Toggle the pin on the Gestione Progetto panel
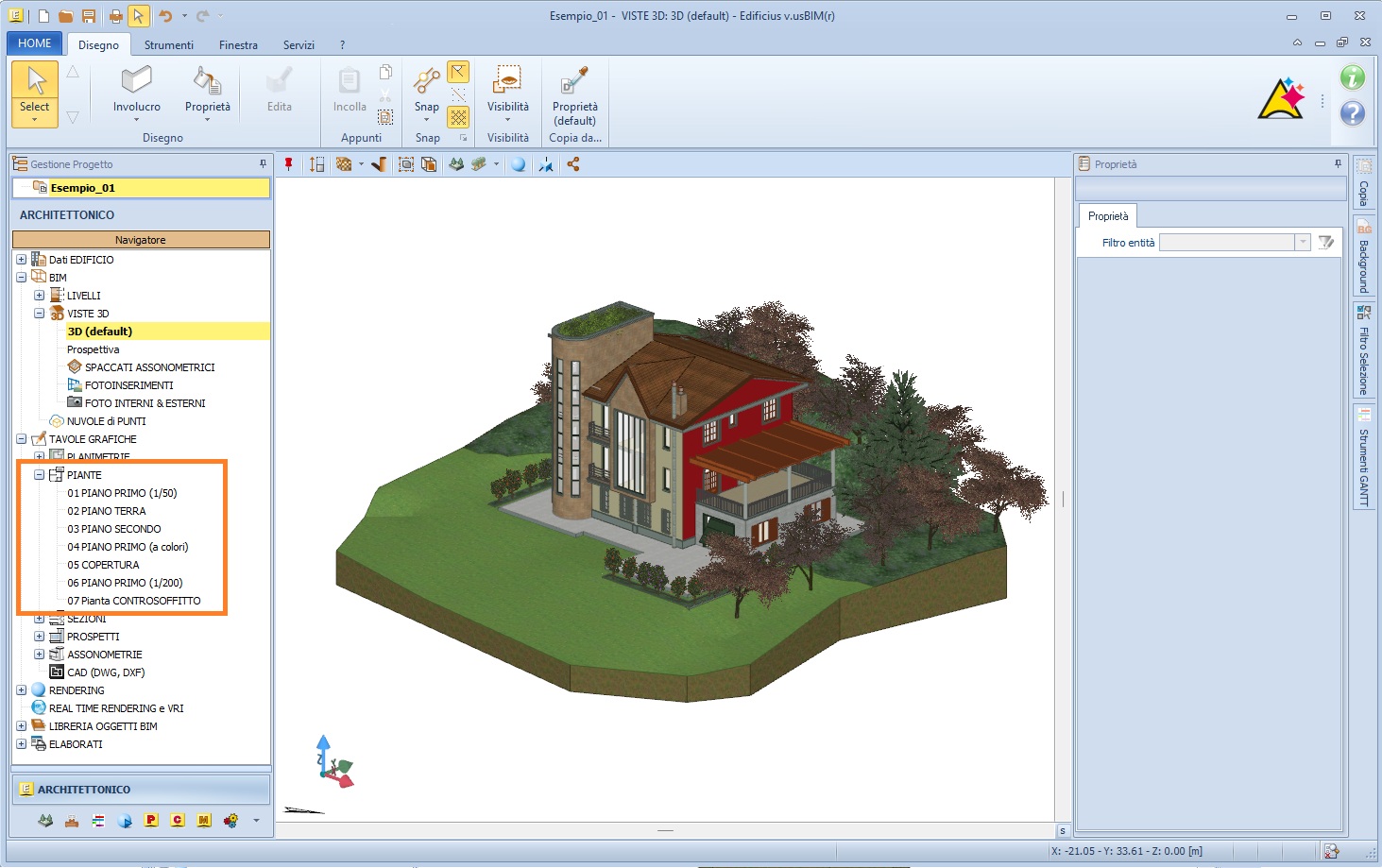 coord(264,164)
